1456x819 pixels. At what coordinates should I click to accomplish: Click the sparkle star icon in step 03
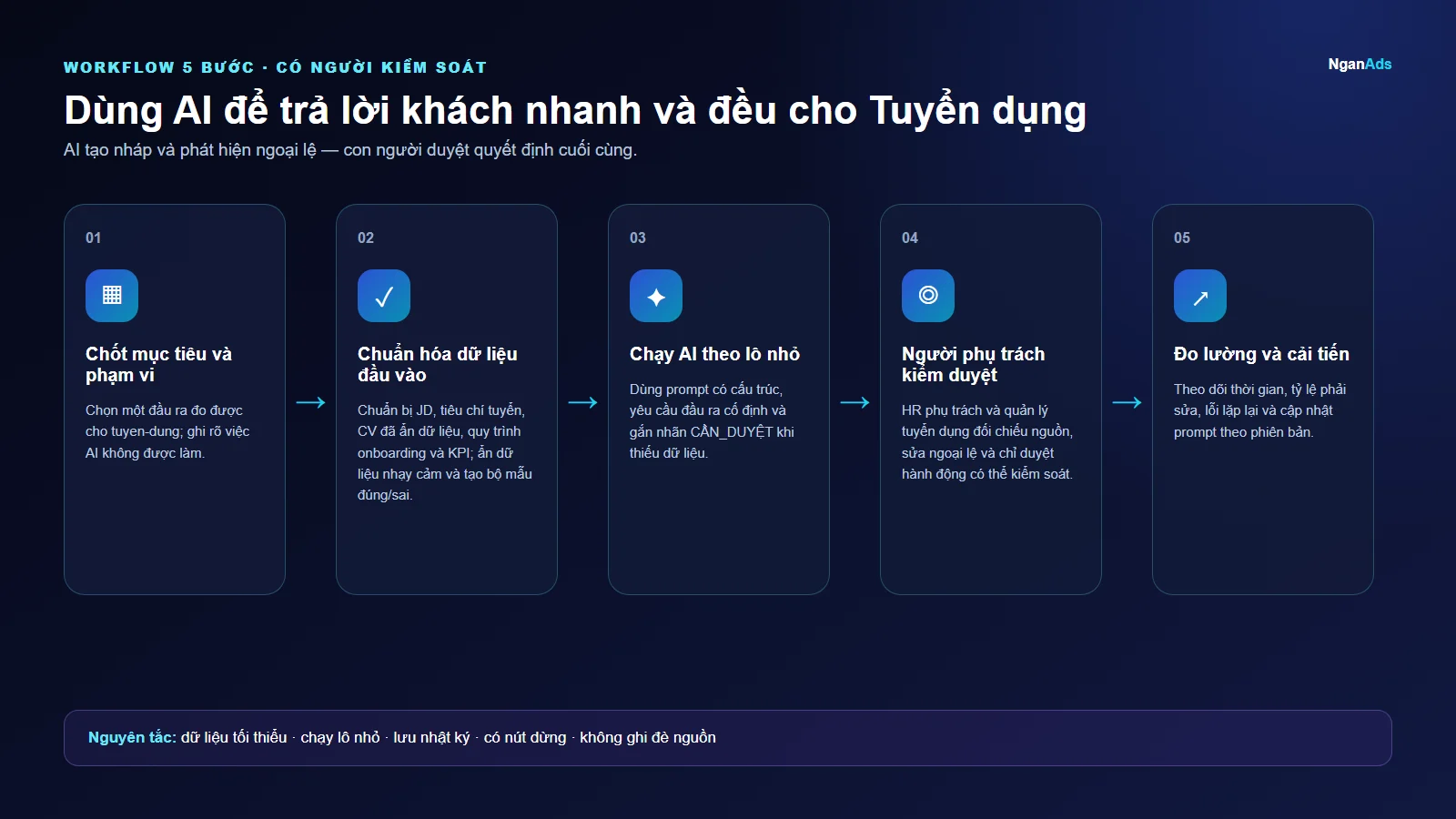point(656,296)
